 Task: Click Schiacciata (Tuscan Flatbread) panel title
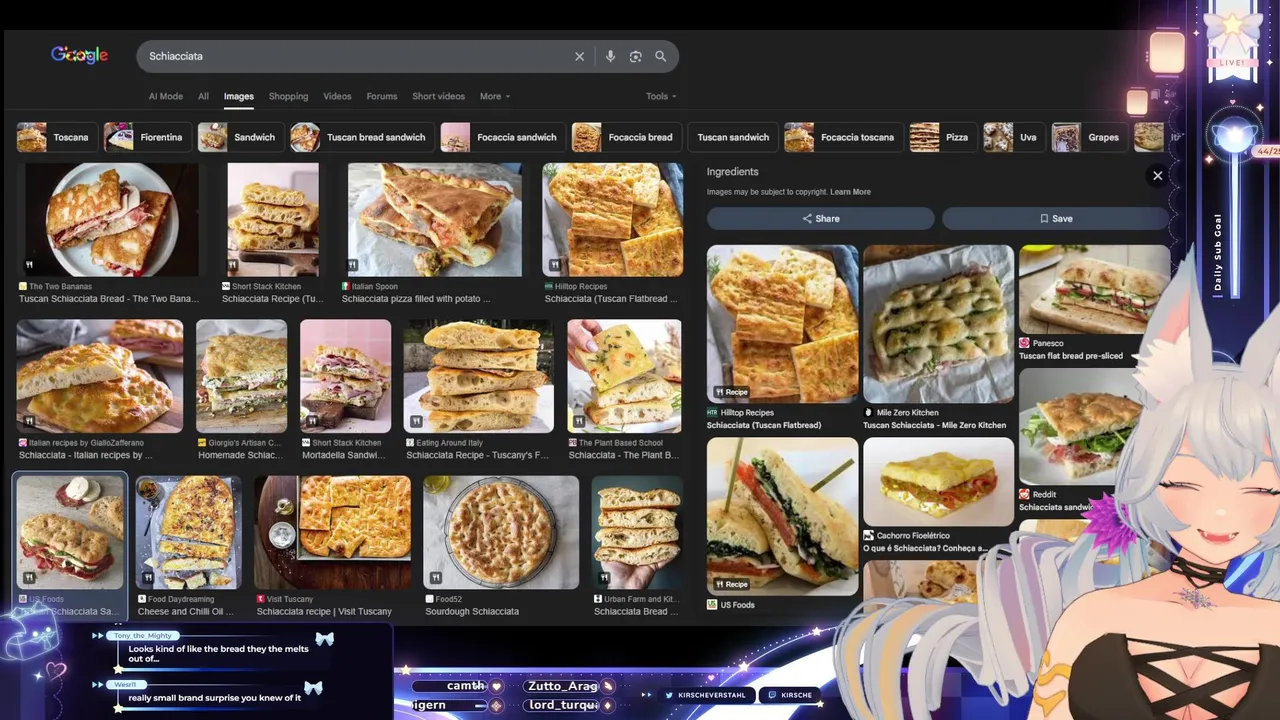tap(764, 425)
